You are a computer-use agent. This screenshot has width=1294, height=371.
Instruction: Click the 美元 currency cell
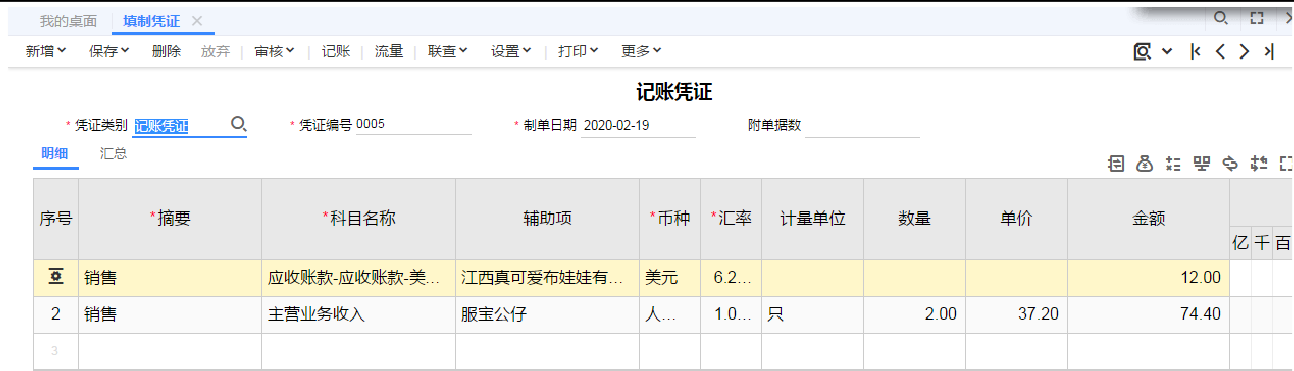(x=670, y=278)
